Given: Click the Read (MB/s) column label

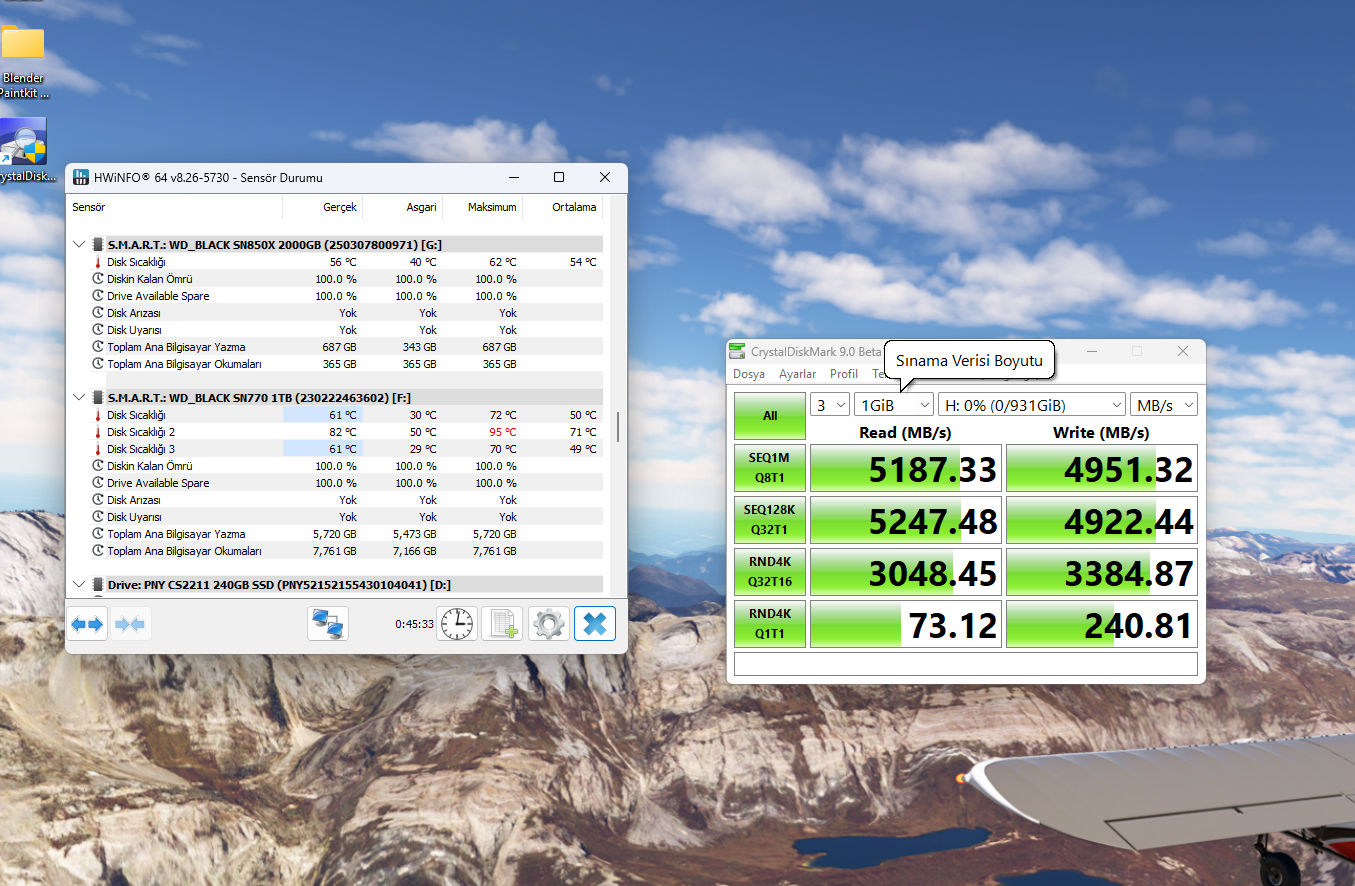Looking at the screenshot, I should 905,432.
